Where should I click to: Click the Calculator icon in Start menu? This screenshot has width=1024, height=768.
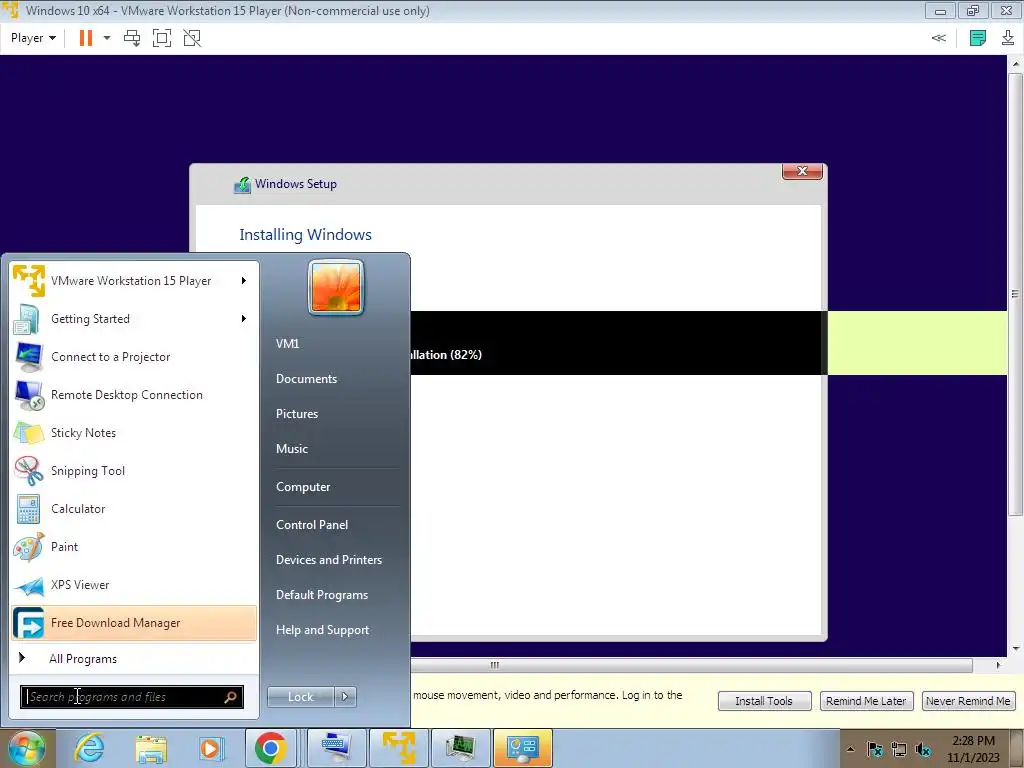tap(29, 509)
